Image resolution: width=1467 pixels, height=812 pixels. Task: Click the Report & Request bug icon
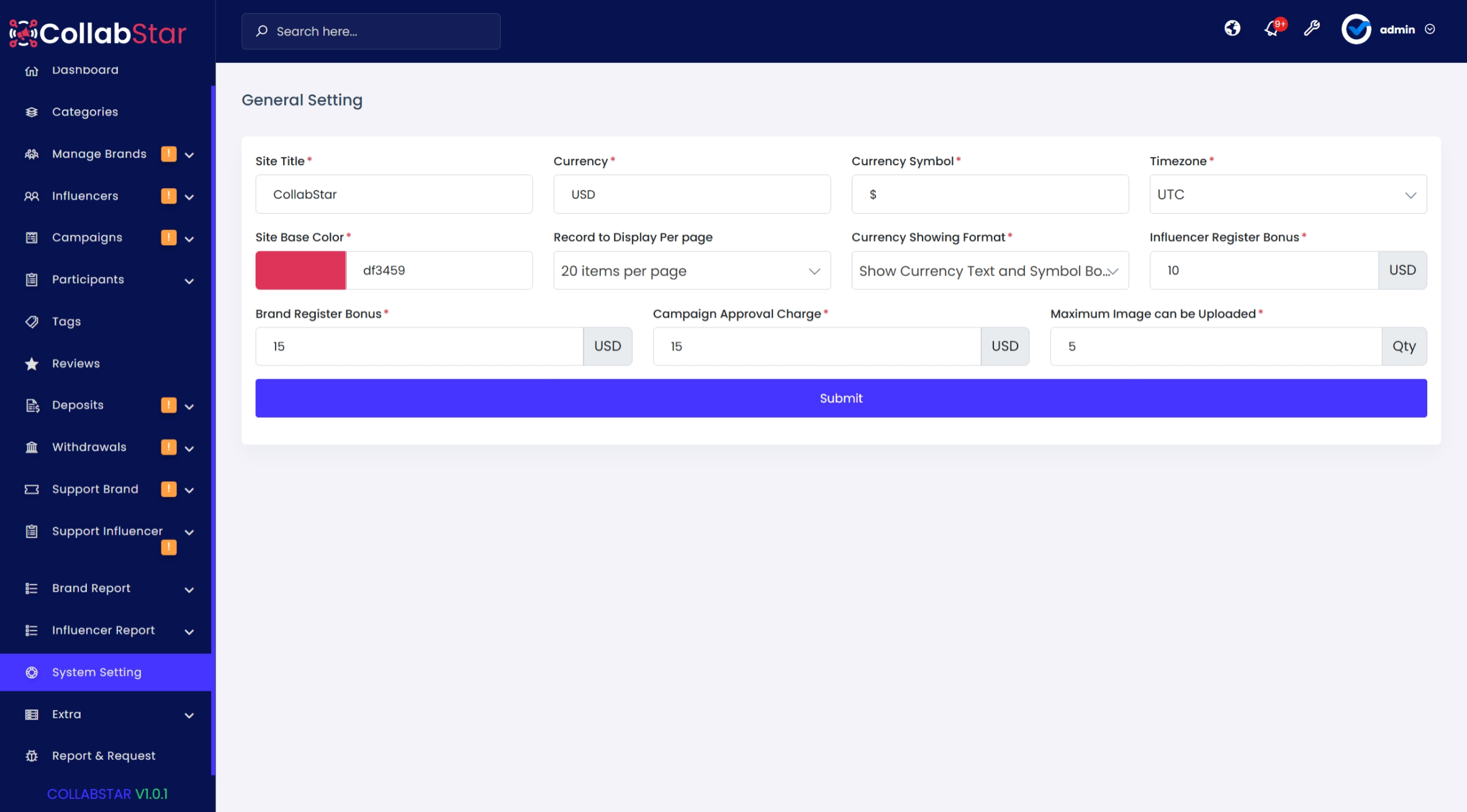click(x=32, y=756)
